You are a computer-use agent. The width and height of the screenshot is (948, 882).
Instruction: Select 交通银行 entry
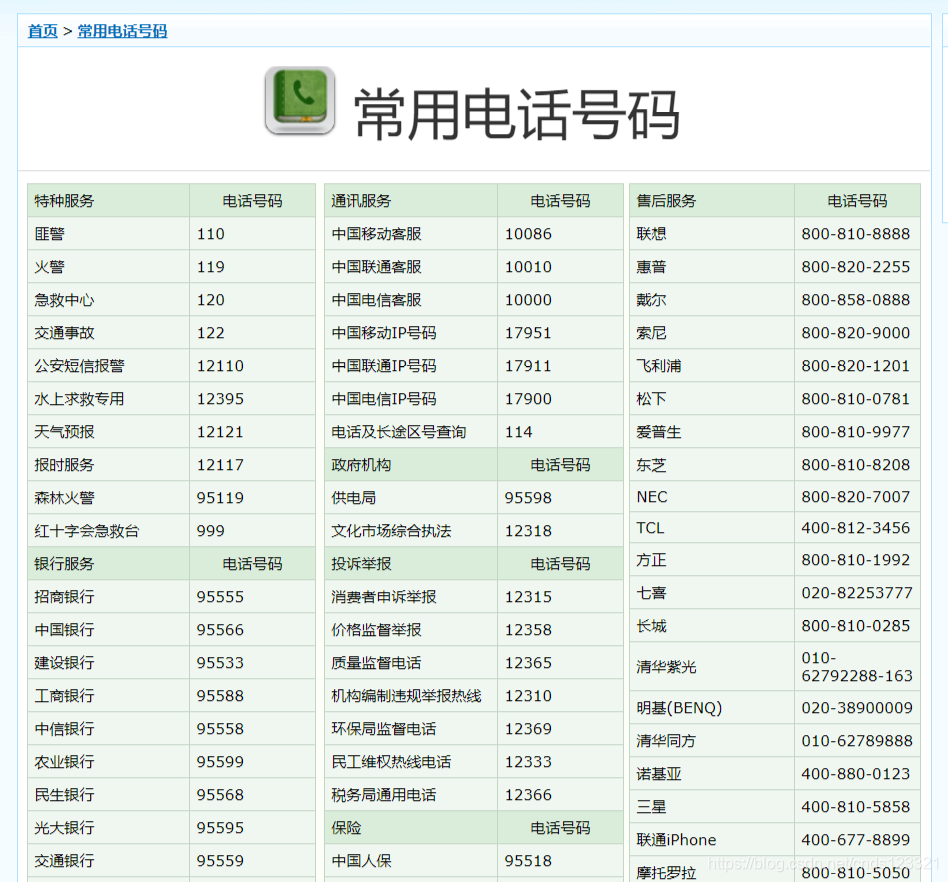coord(64,860)
